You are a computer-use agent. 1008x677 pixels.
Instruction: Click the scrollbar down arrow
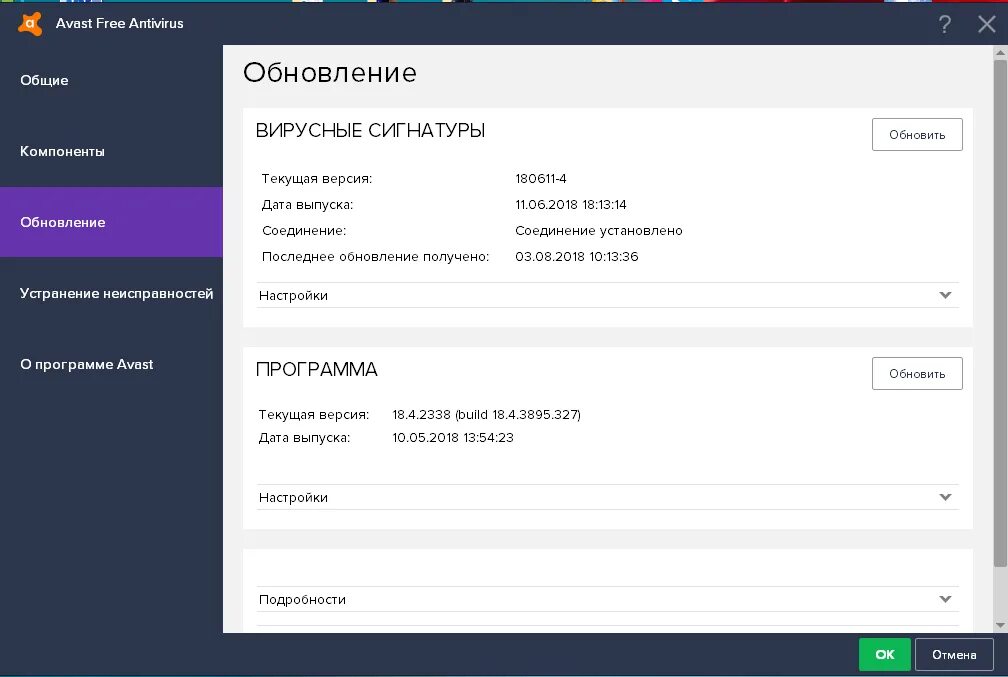point(1000,625)
